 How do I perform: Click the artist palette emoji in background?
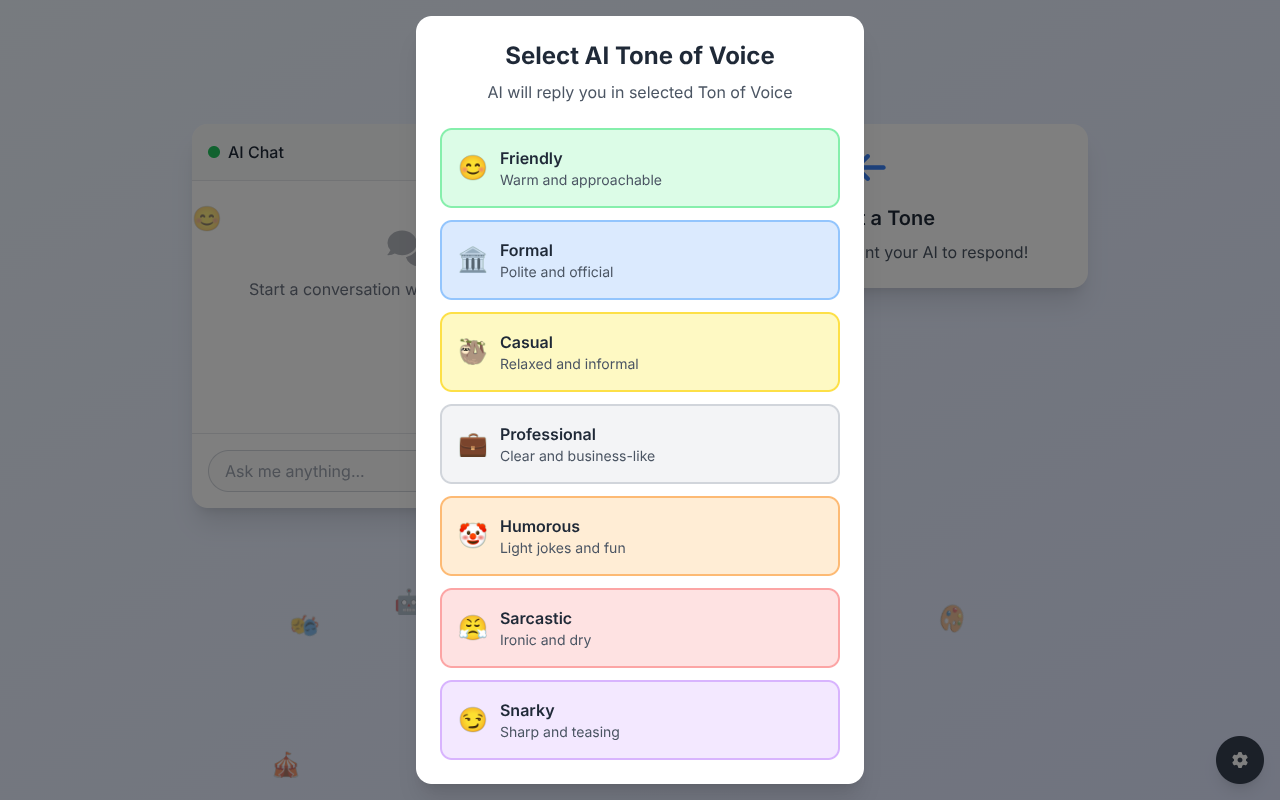(951, 619)
